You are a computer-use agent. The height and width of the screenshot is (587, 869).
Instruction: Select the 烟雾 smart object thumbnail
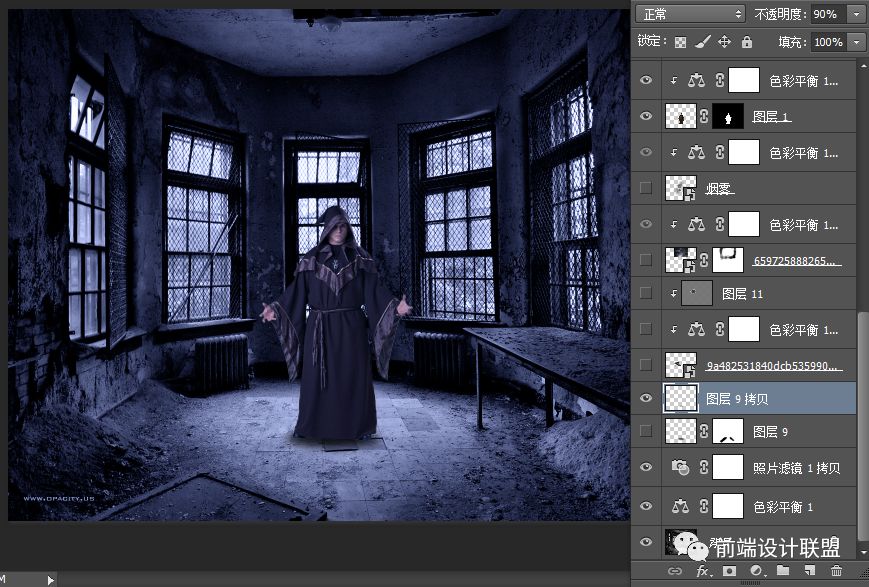(x=681, y=188)
